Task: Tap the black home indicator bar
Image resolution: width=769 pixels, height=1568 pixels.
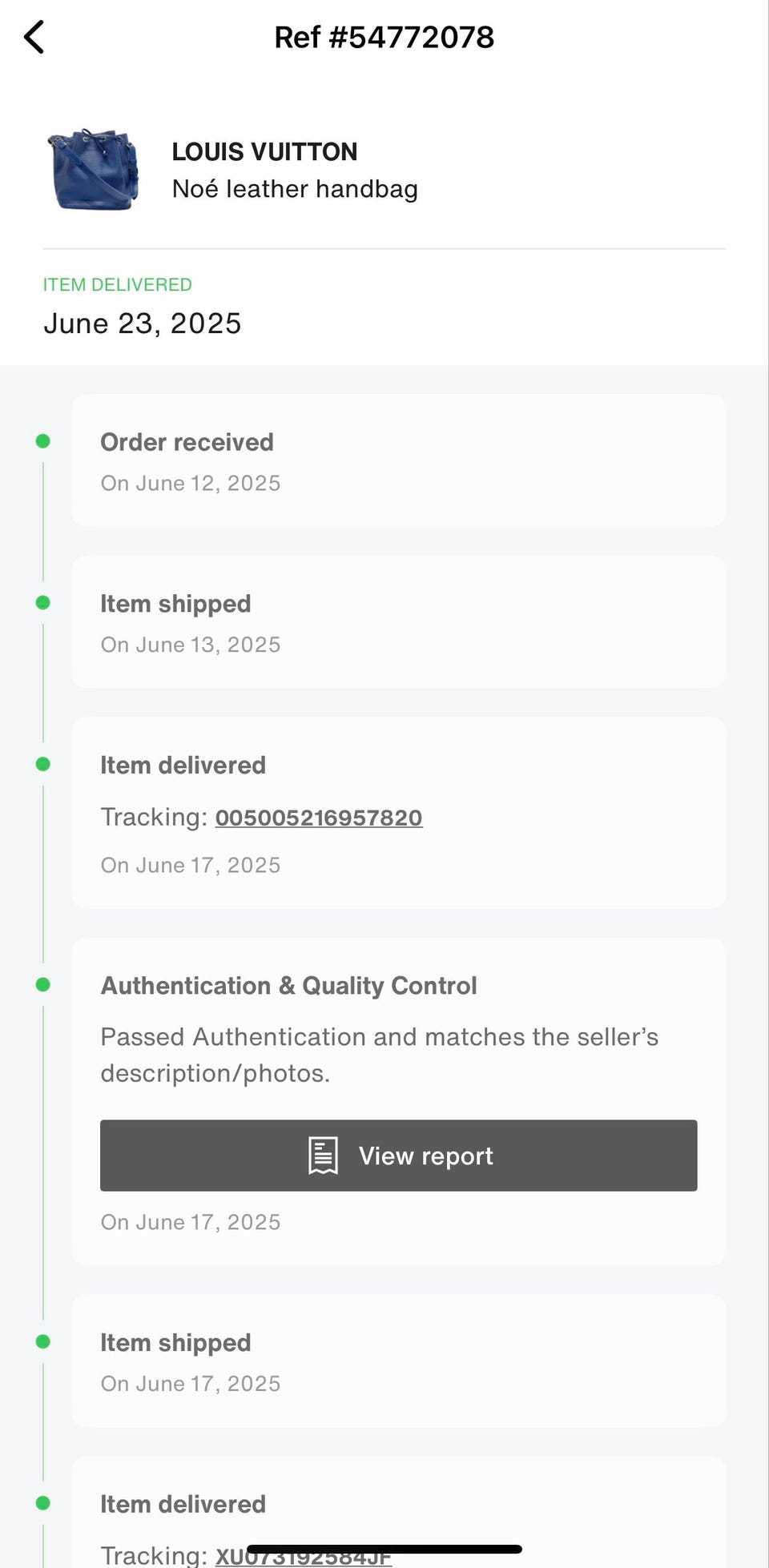Action: tap(384, 1550)
